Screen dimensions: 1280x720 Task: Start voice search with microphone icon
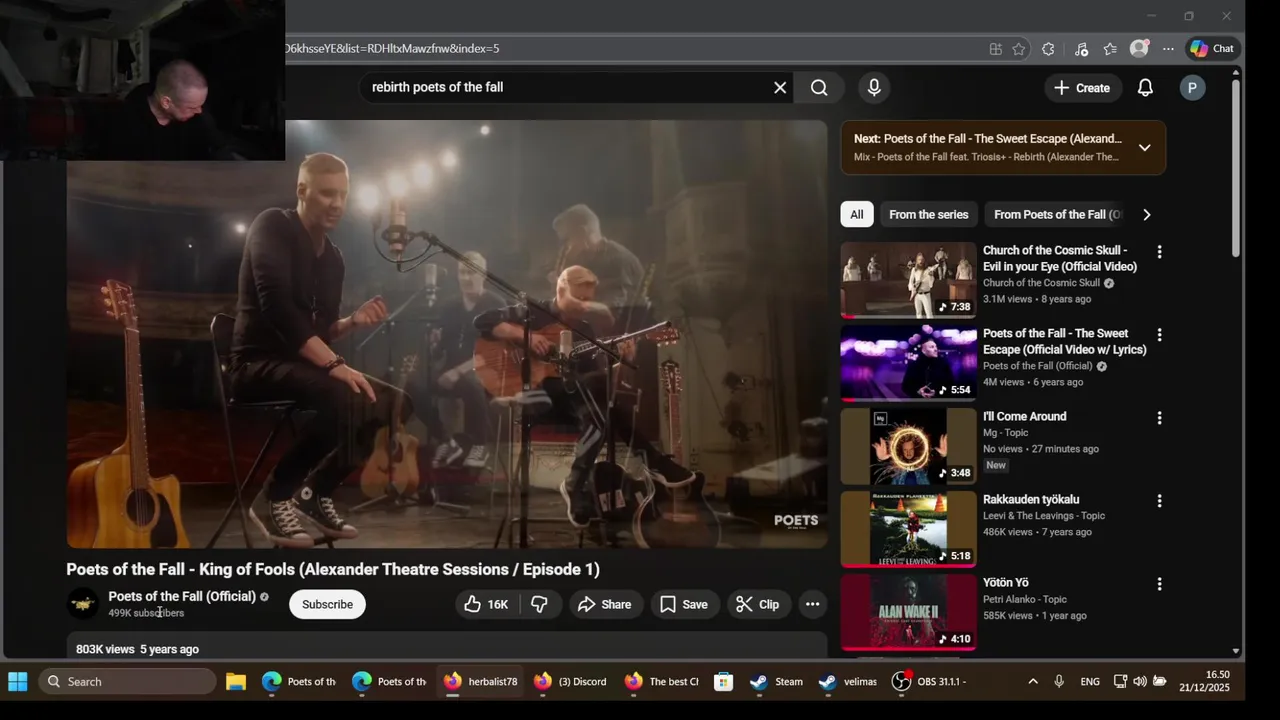874,88
